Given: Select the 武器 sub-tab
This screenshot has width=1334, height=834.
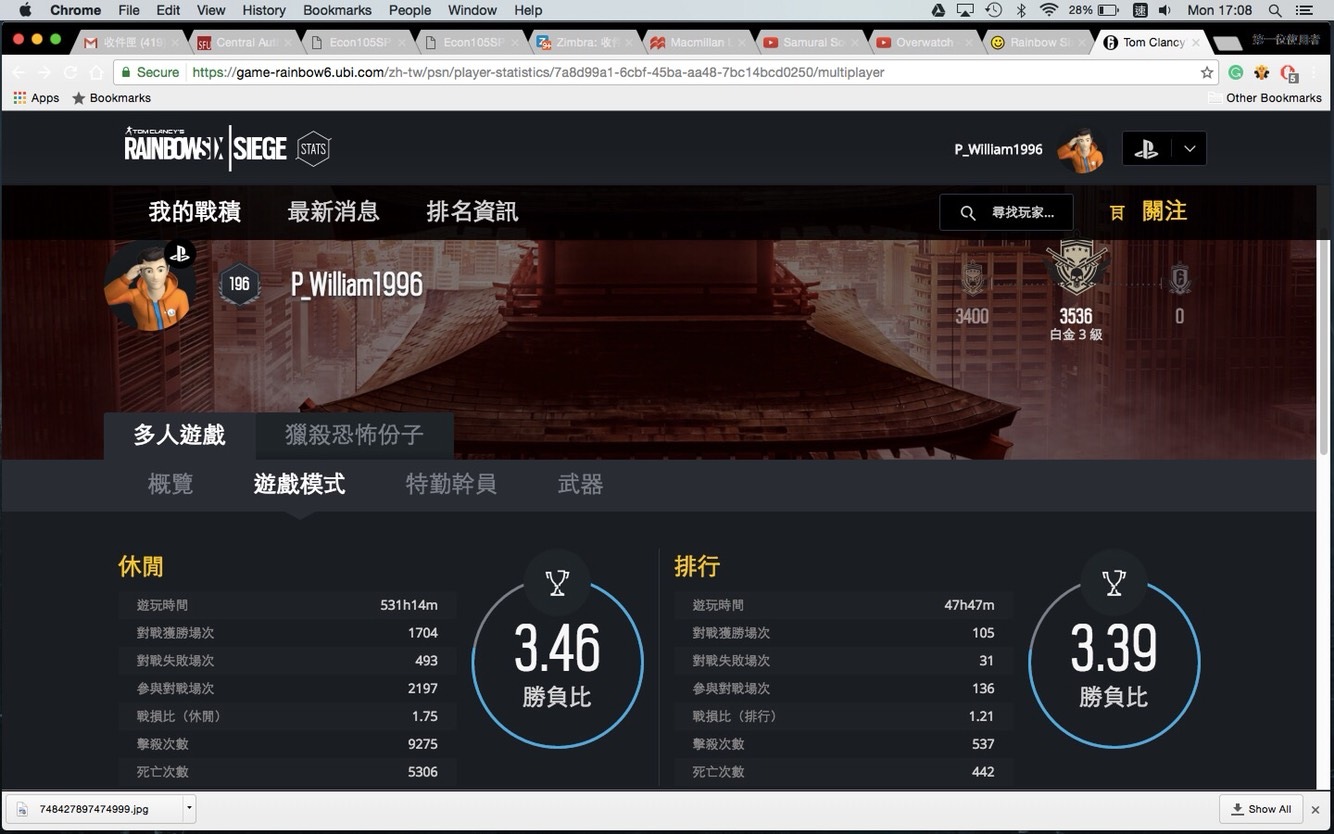Looking at the screenshot, I should [580, 484].
